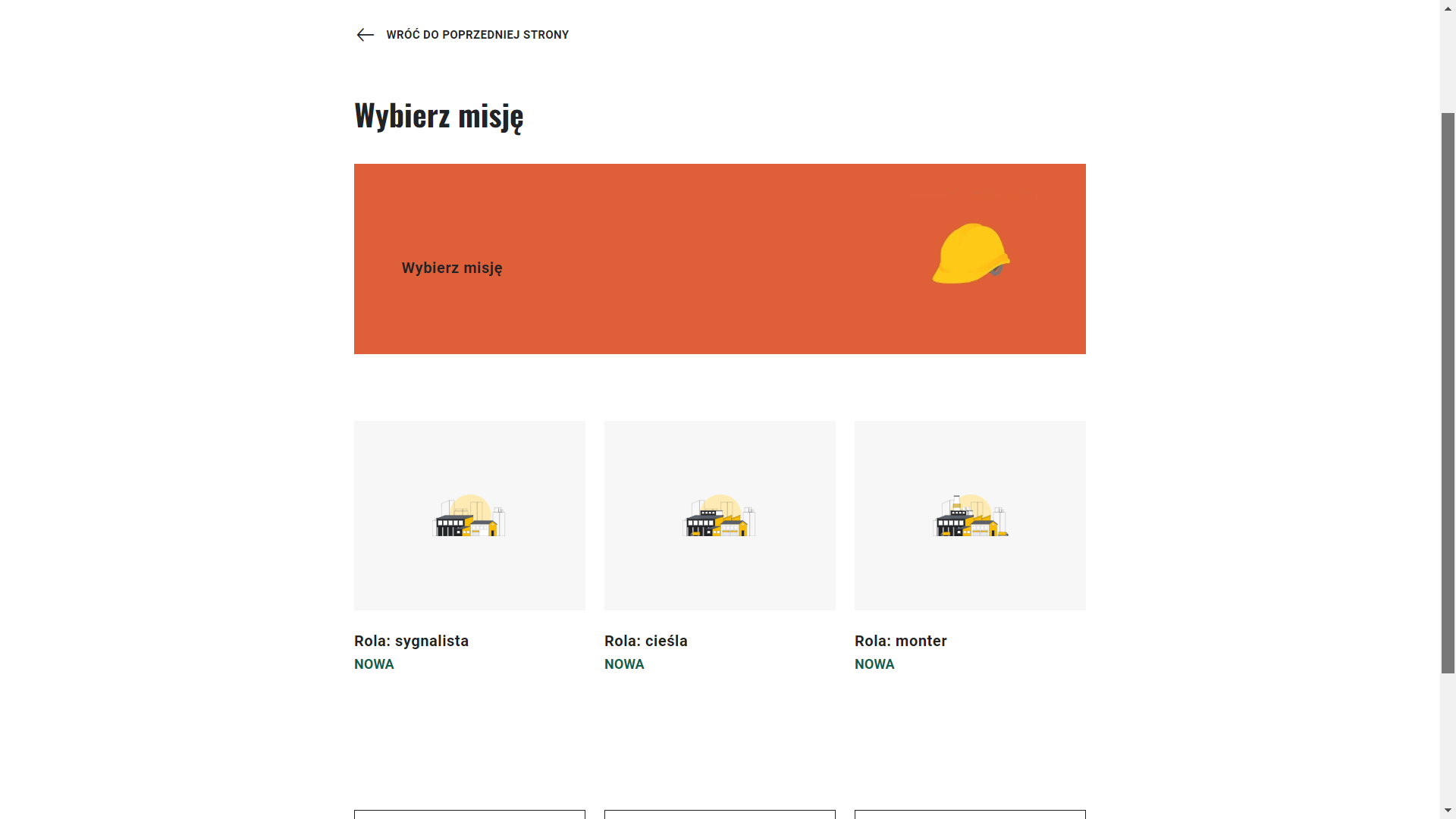Click the partially visible card below monter

(x=970, y=814)
